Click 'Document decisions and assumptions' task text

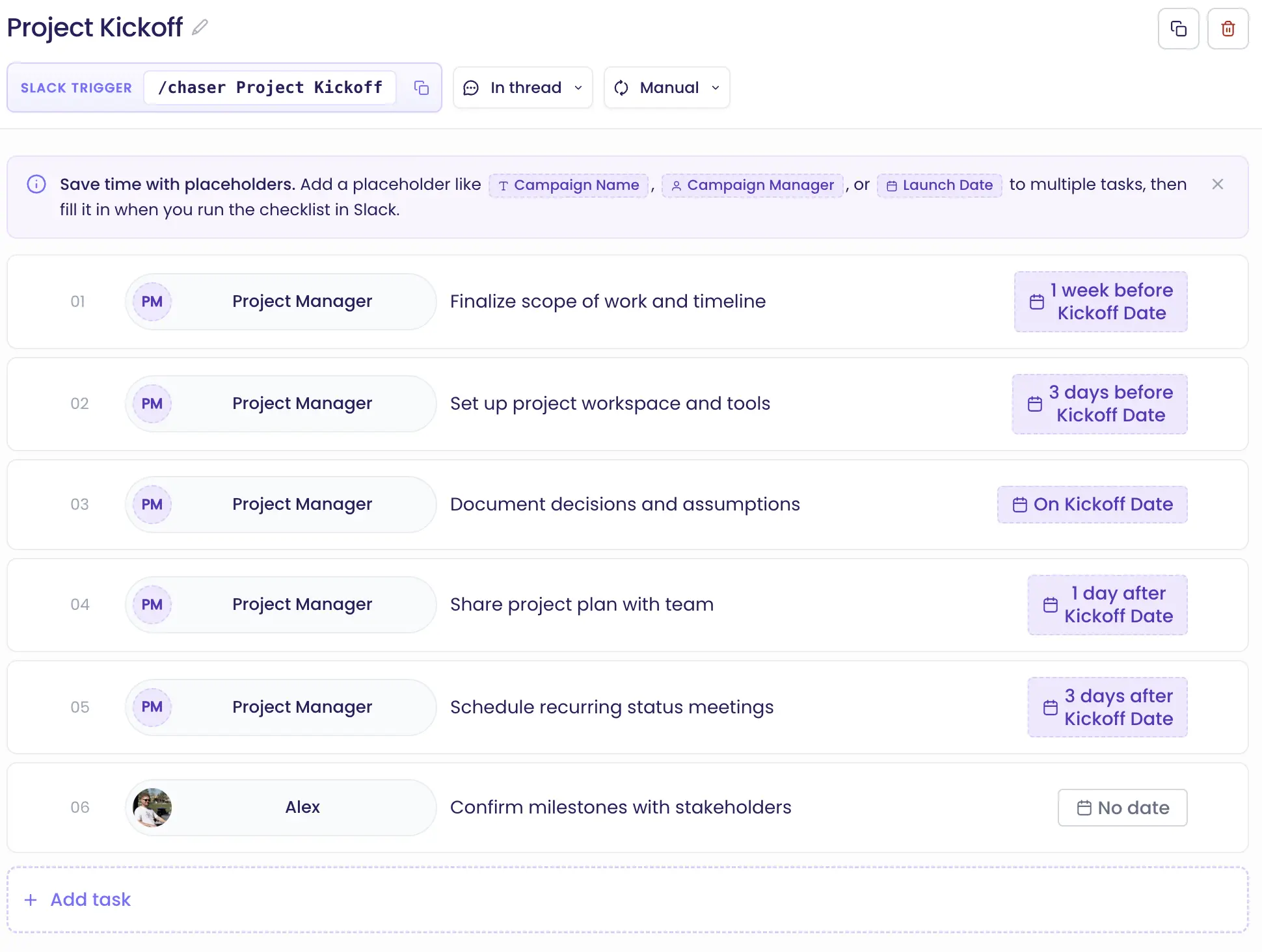coord(624,505)
